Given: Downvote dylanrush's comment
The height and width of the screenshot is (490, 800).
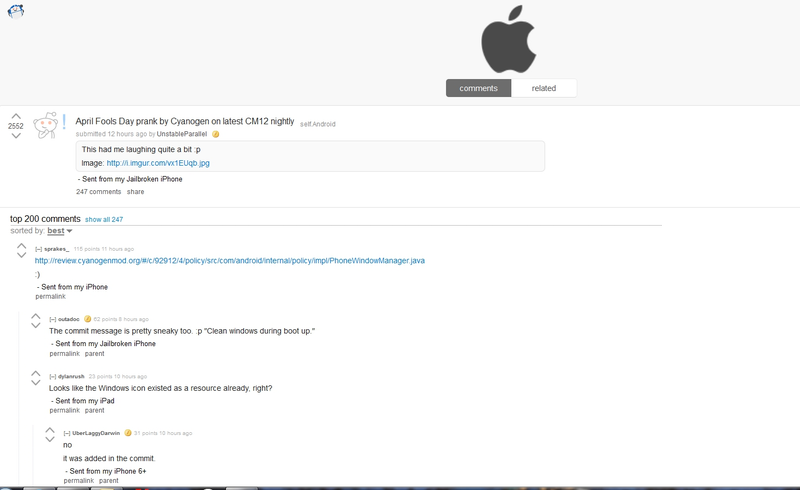Looking at the screenshot, I should click(36, 382).
